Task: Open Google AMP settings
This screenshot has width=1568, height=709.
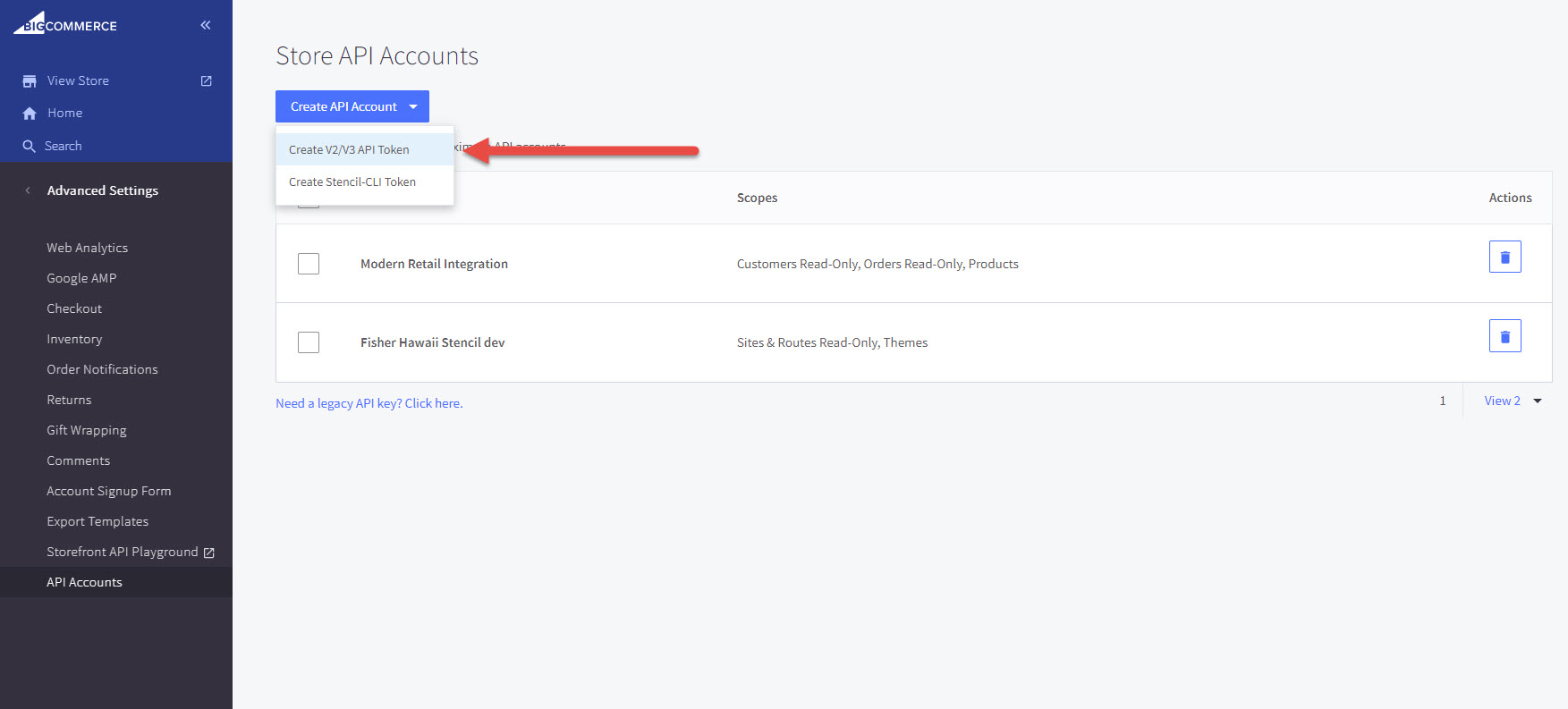Action: [x=81, y=278]
